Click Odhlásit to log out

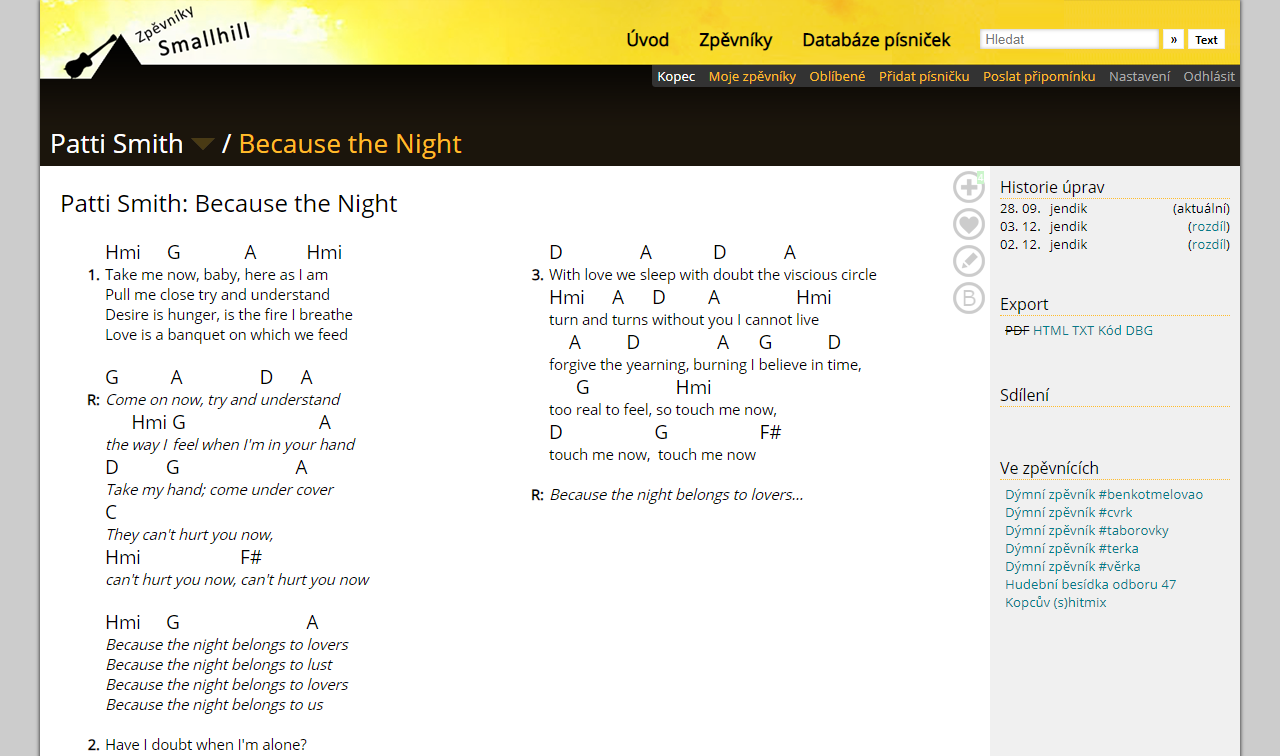click(x=1209, y=76)
